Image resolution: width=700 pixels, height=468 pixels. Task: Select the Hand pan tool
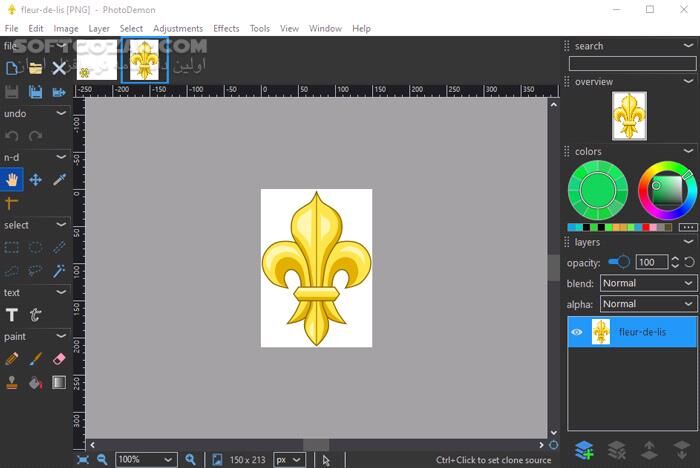pyautogui.click(x=12, y=180)
